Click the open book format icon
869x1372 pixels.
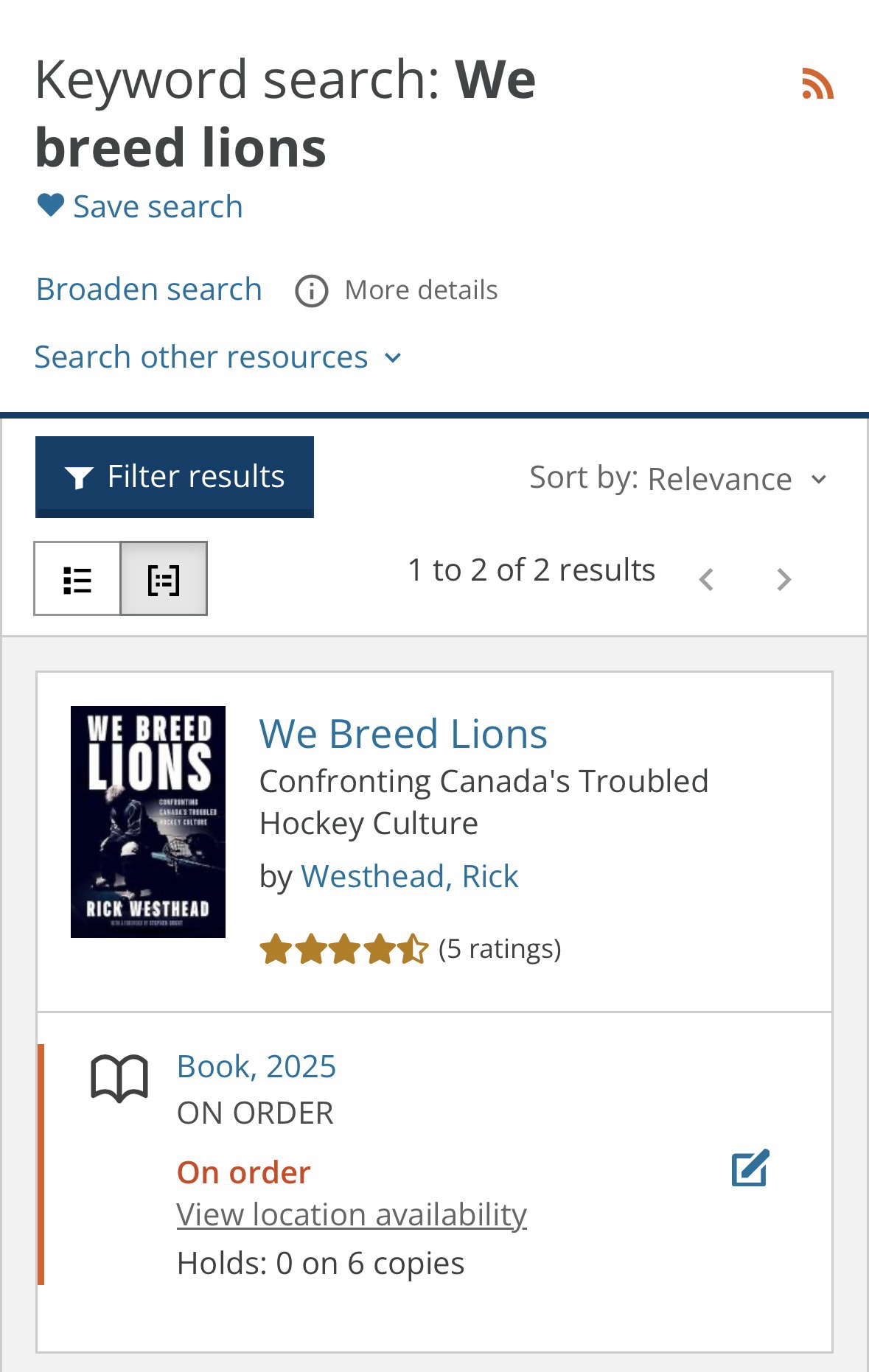pyautogui.click(x=119, y=1079)
